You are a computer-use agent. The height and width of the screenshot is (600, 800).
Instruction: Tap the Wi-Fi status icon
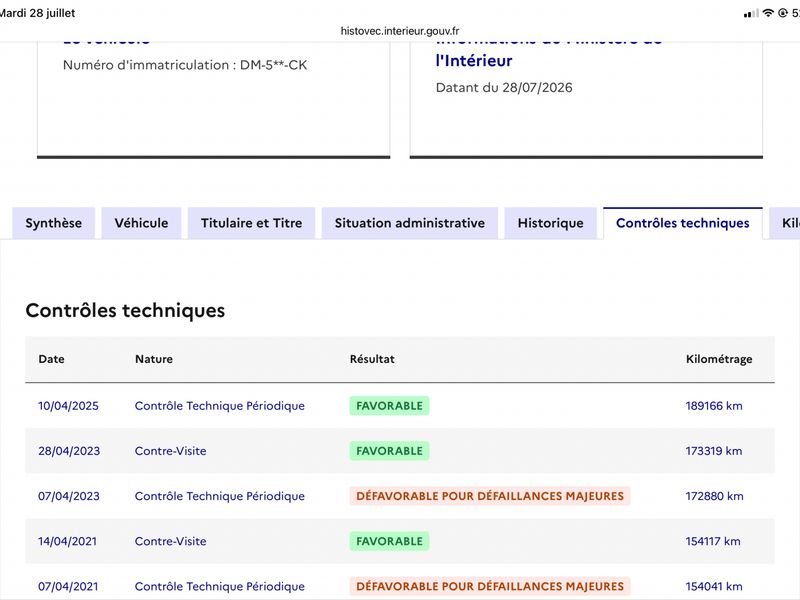pos(768,13)
